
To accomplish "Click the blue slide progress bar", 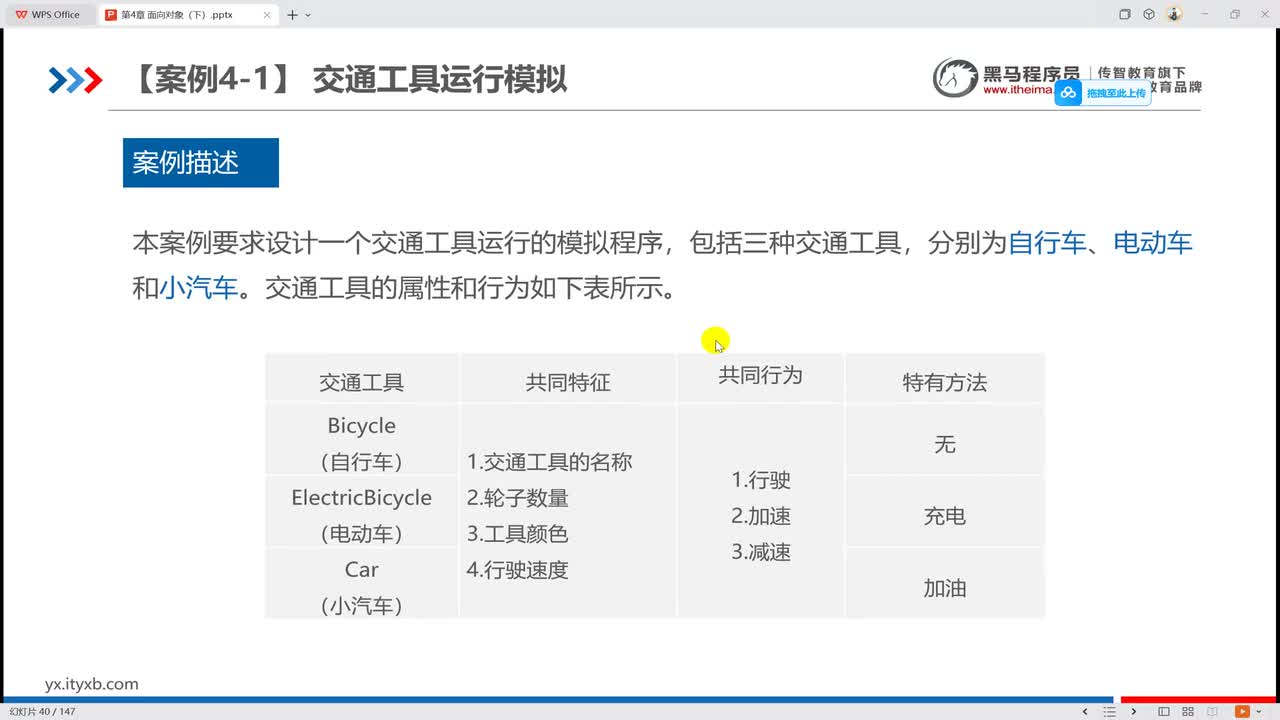I will point(557,699).
